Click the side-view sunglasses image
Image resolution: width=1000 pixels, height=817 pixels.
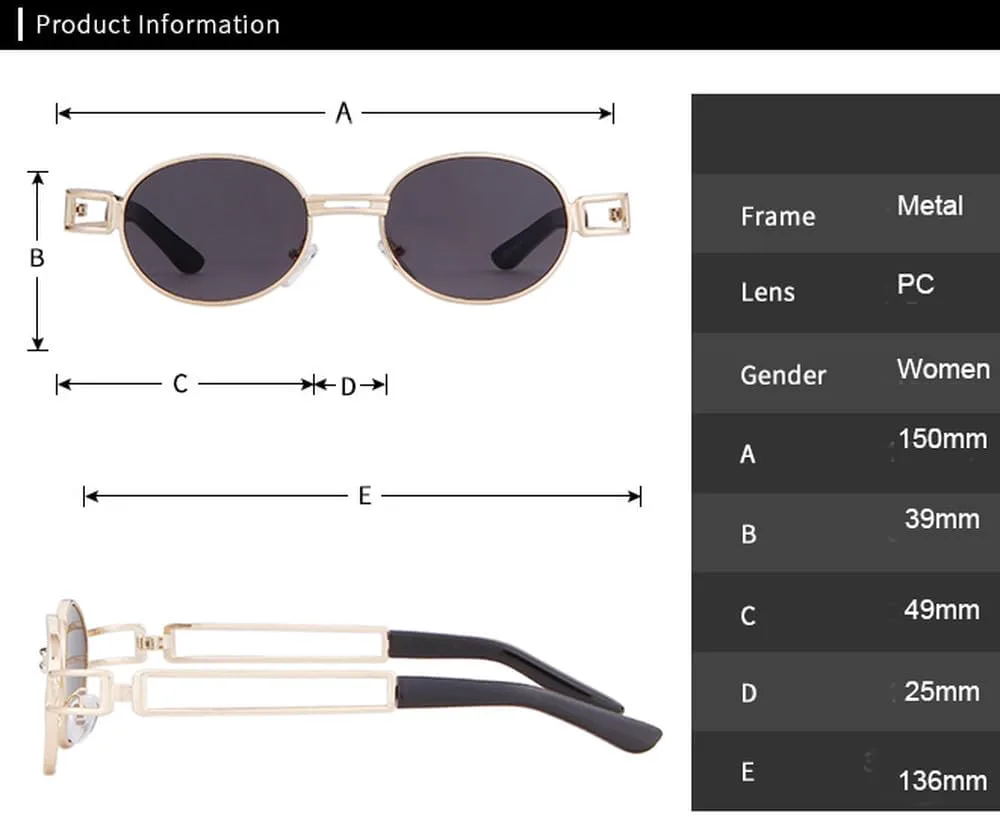click(x=350, y=688)
